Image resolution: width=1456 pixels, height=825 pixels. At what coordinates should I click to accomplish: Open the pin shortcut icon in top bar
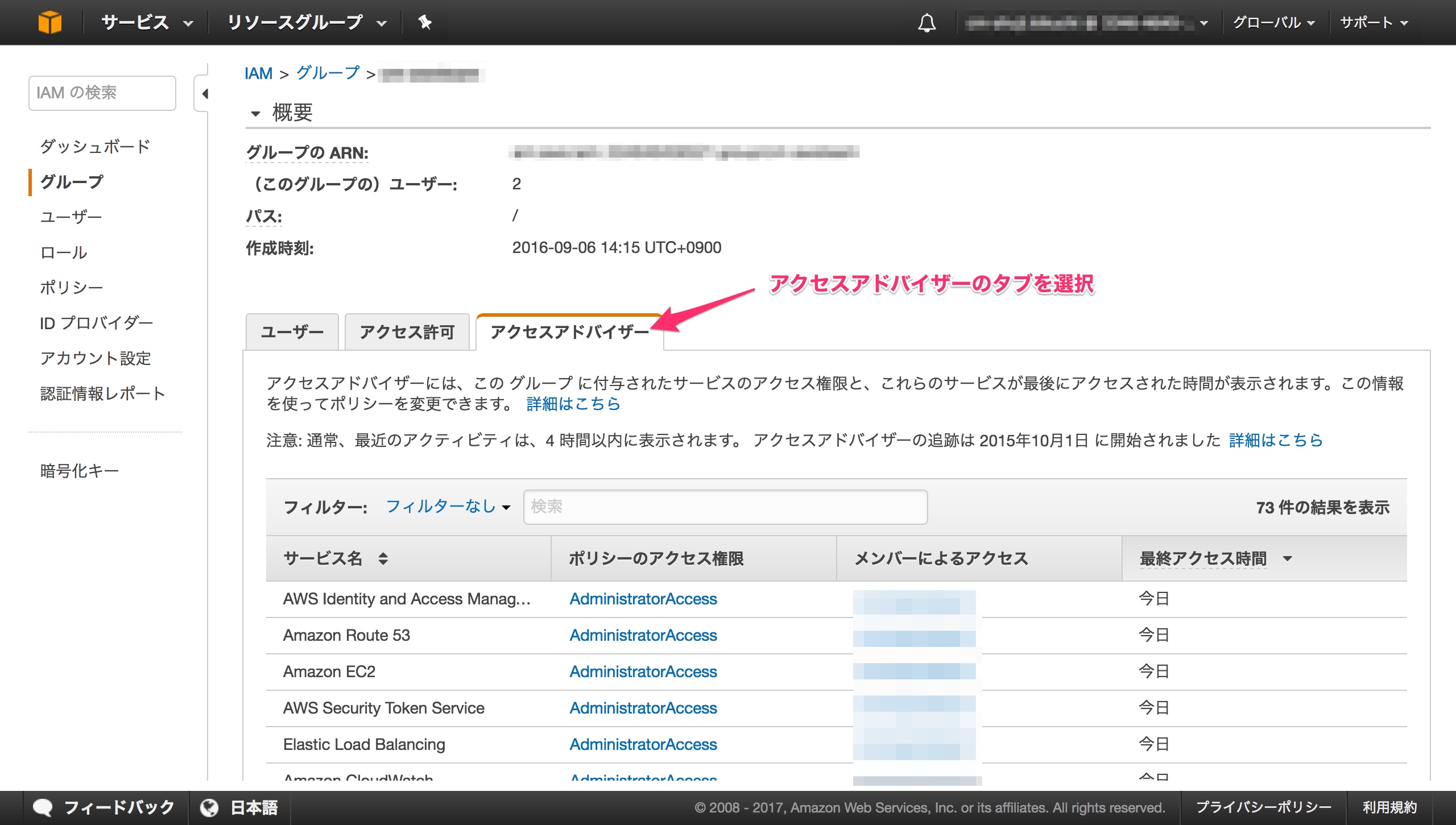pyautogui.click(x=425, y=23)
